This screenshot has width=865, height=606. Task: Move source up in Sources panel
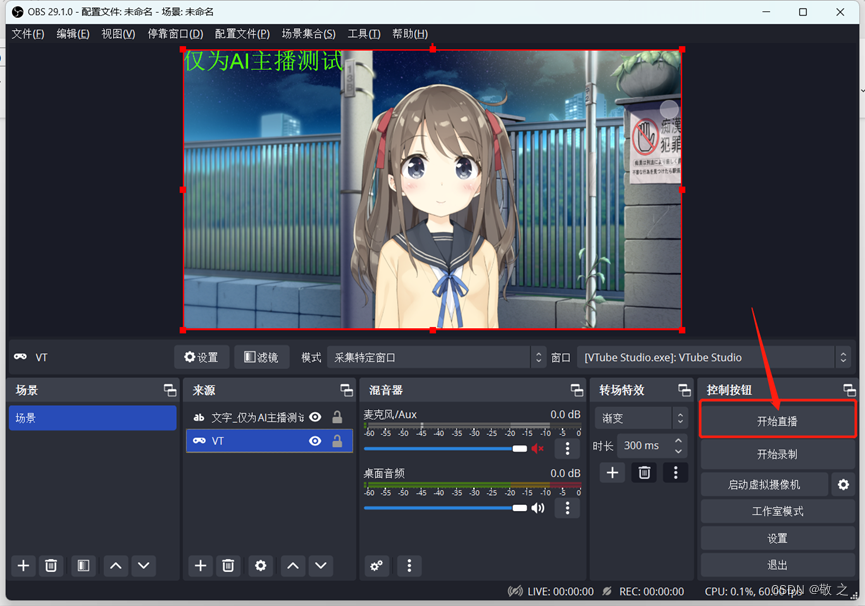pyautogui.click(x=293, y=566)
